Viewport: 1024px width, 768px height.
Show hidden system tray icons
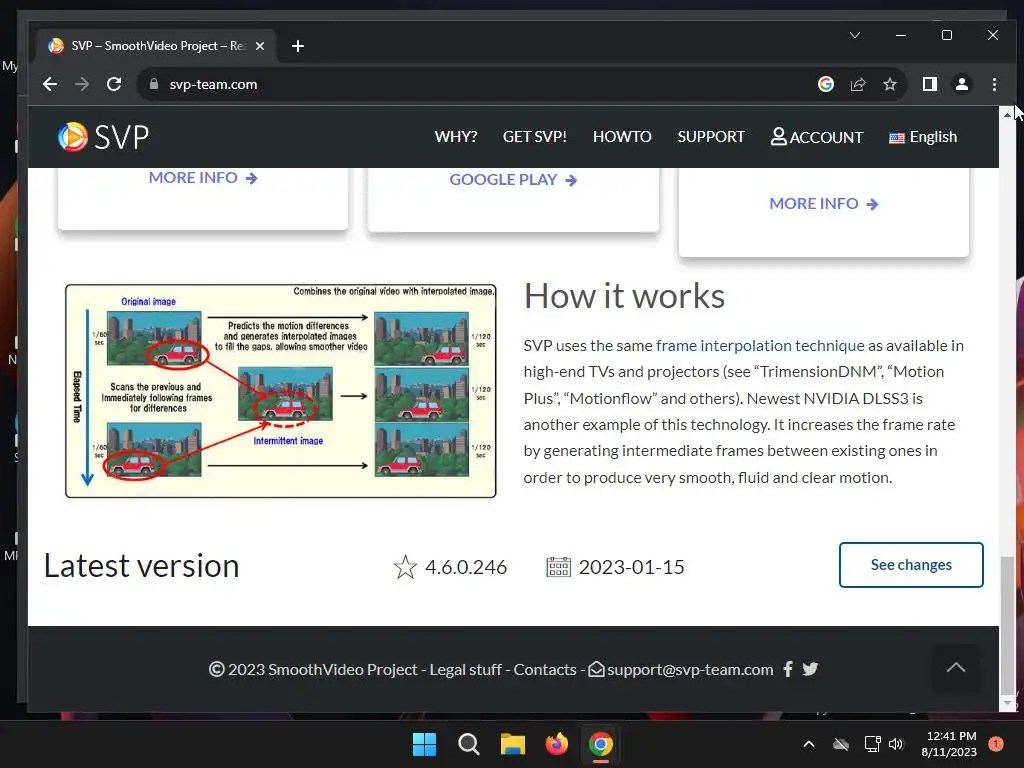[x=808, y=744]
